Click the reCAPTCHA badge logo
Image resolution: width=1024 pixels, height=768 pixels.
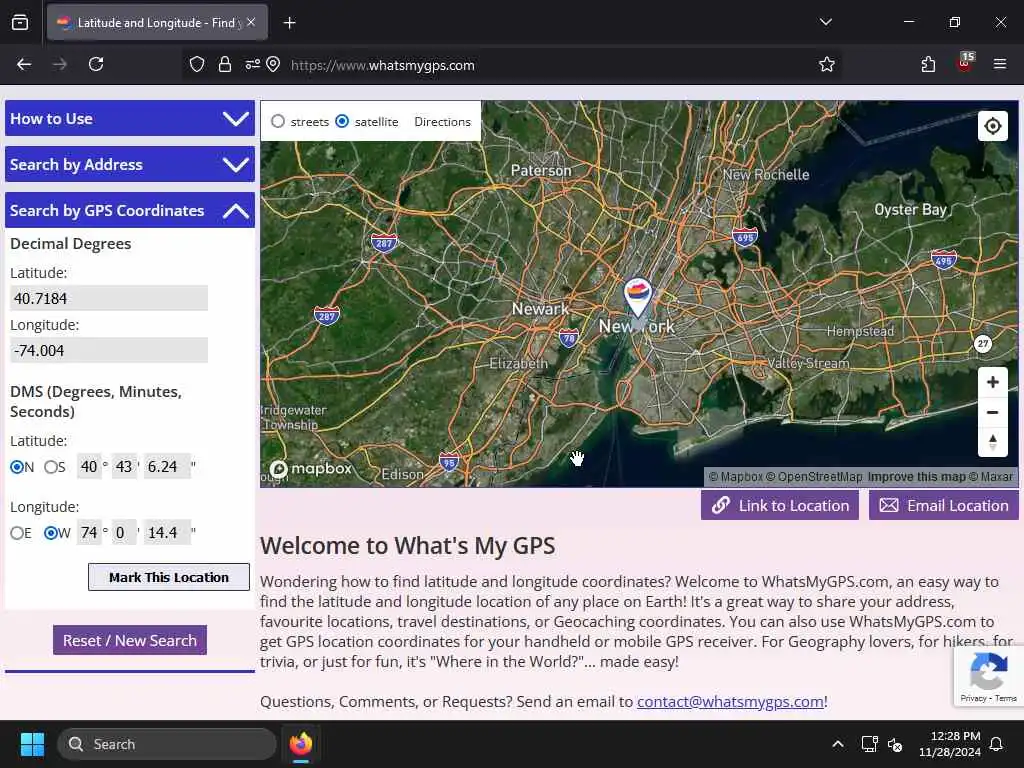pos(988,671)
